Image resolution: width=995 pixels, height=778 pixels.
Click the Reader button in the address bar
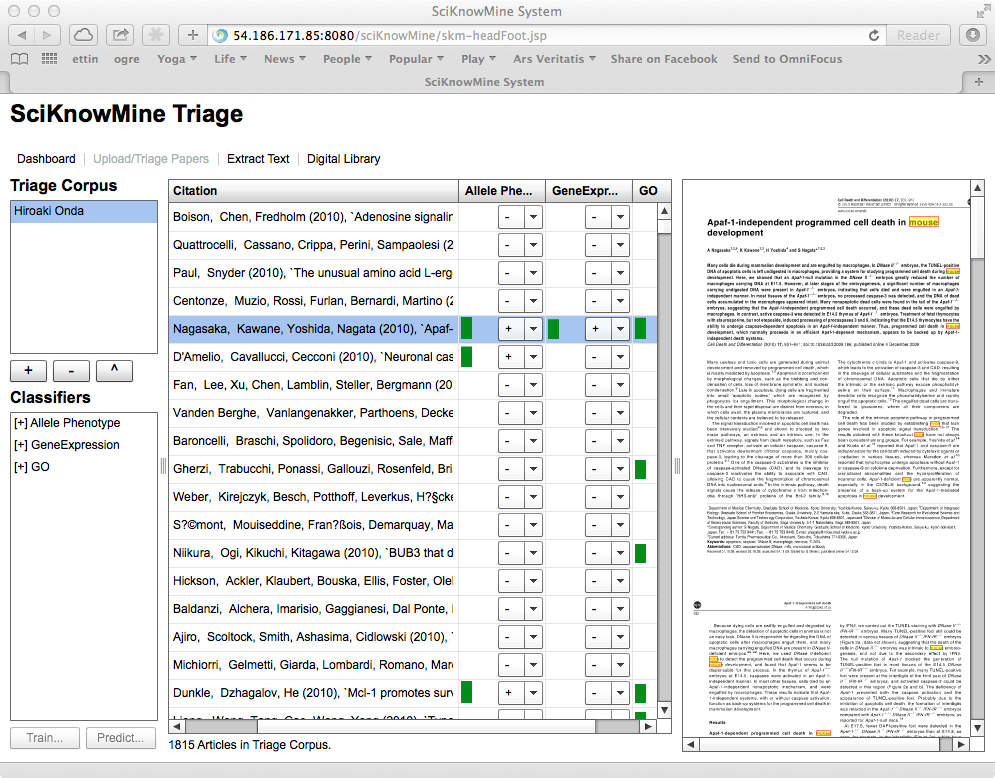pos(918,36)
